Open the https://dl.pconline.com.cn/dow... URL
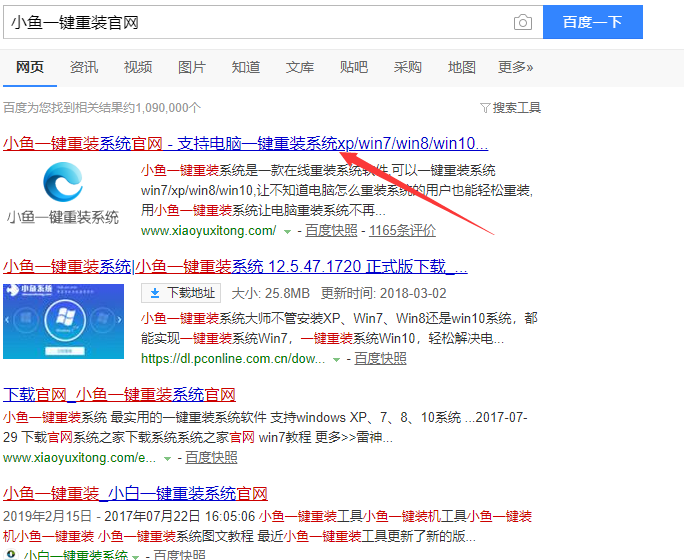 233,359
